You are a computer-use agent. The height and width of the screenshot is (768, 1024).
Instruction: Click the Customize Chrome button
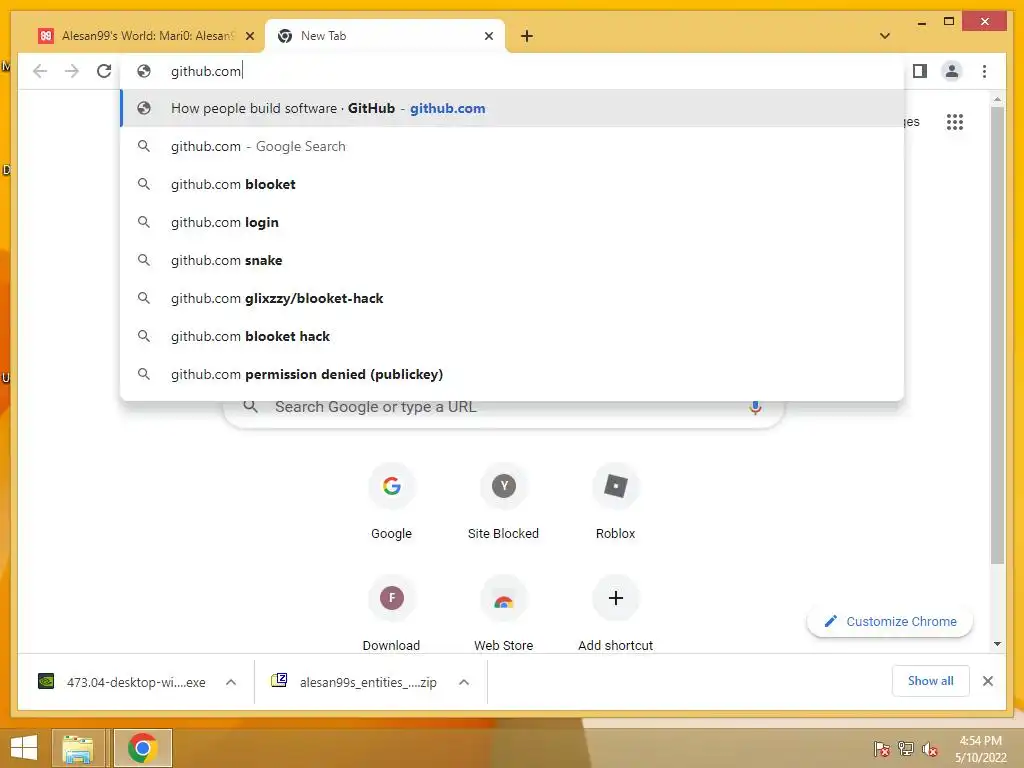point(889,622)
